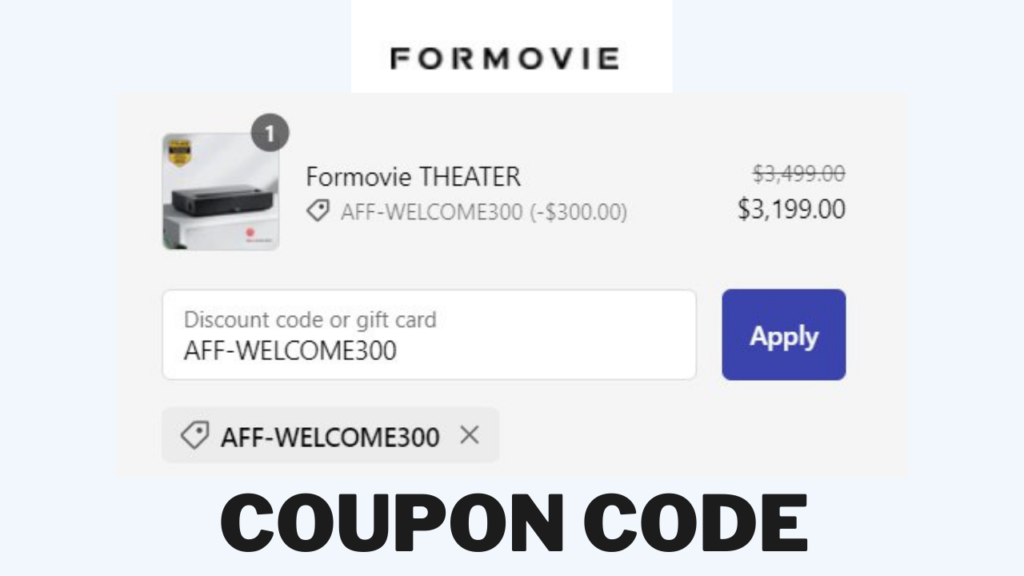Click the award badge on the projector thumbnail

click(180, 150)
